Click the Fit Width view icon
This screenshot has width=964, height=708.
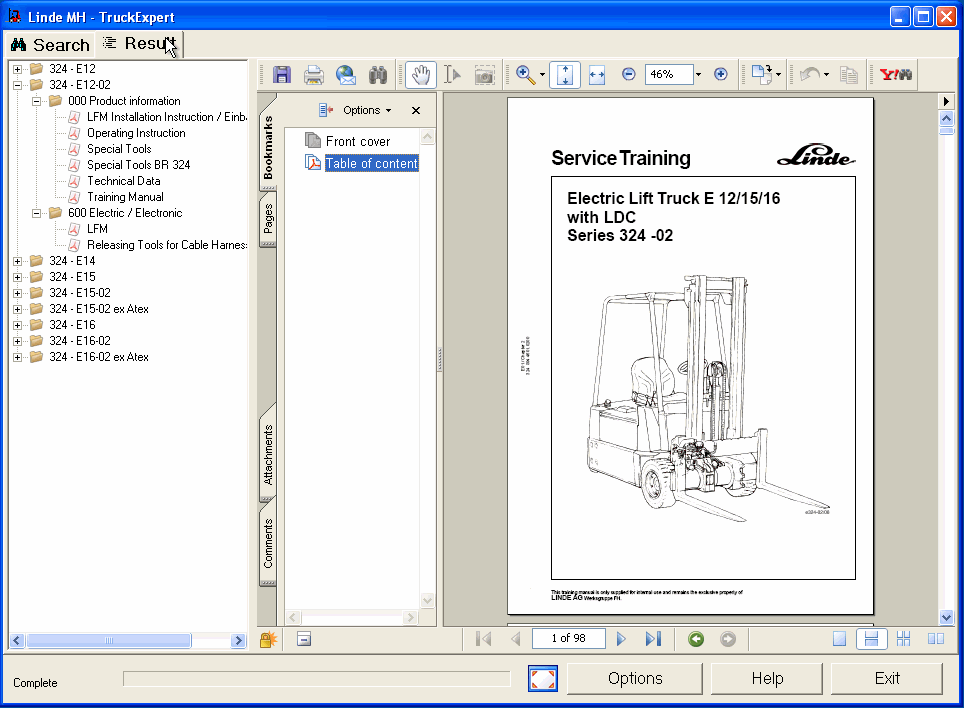597,75
